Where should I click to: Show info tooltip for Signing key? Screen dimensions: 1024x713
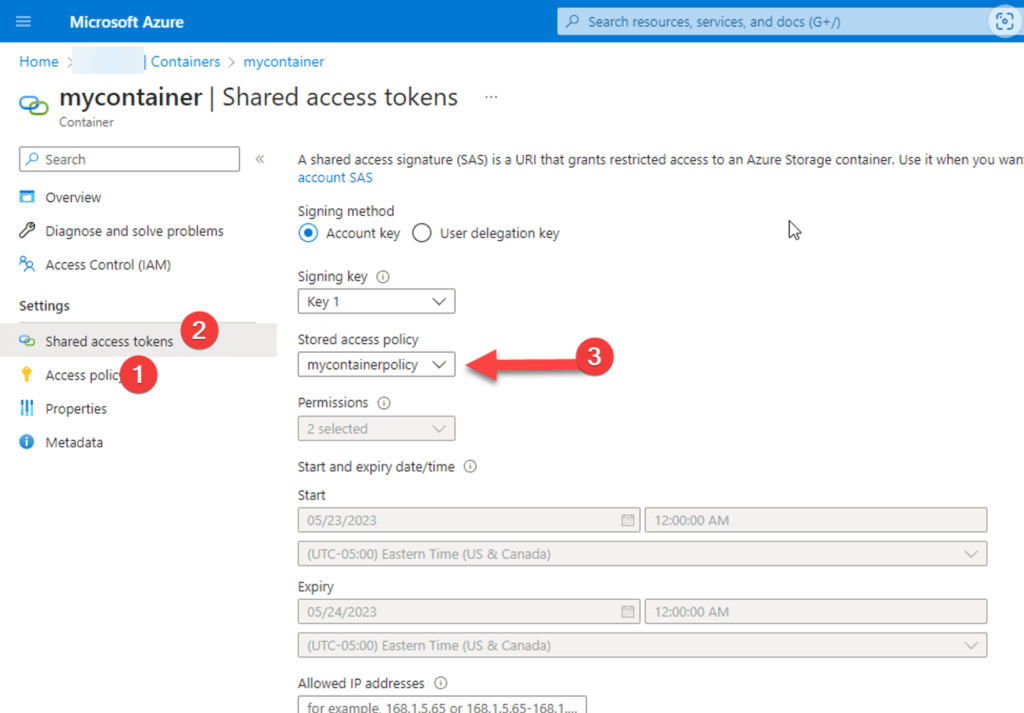click(383, 277)
